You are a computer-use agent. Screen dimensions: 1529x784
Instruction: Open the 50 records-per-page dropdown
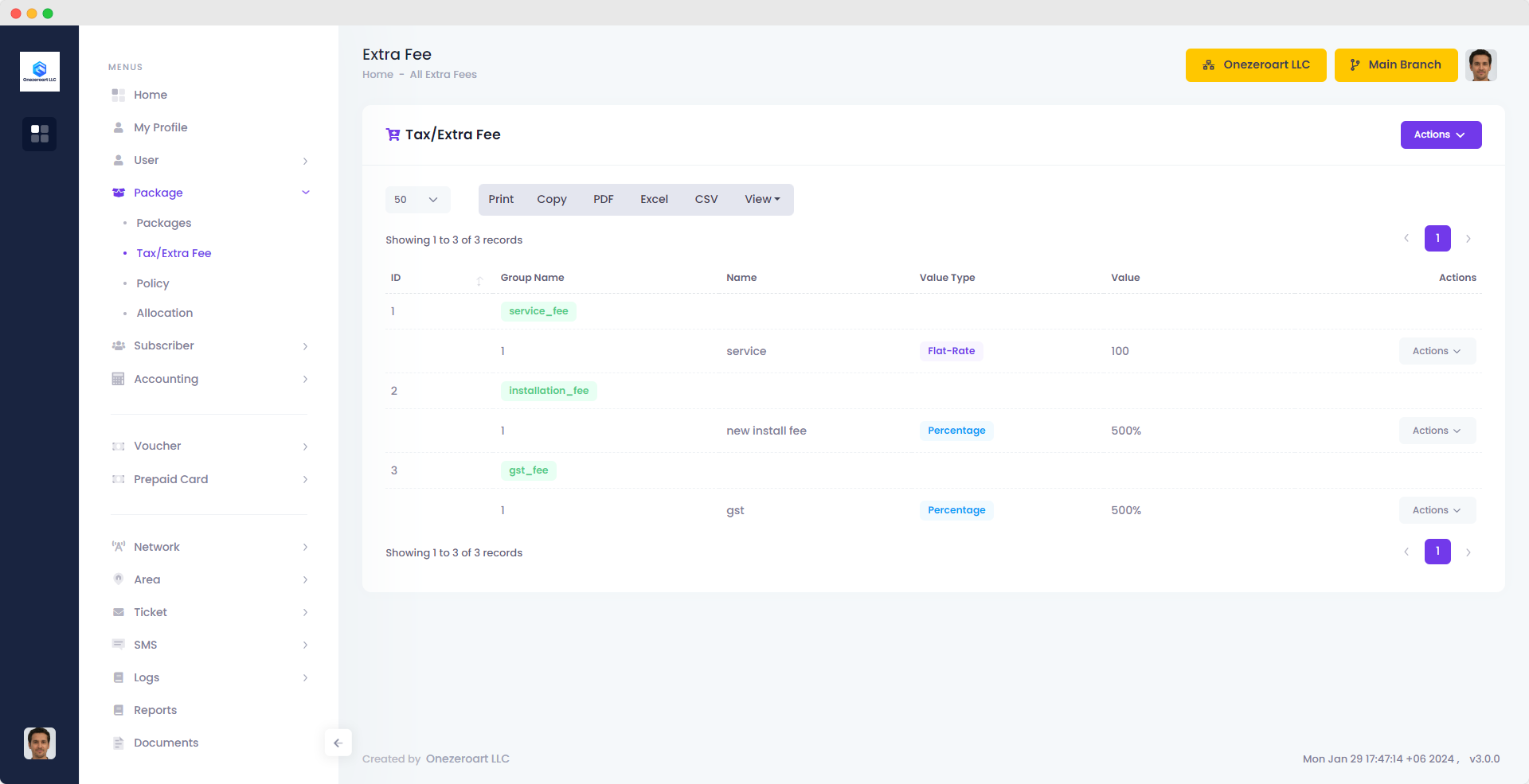click(418, 200)
